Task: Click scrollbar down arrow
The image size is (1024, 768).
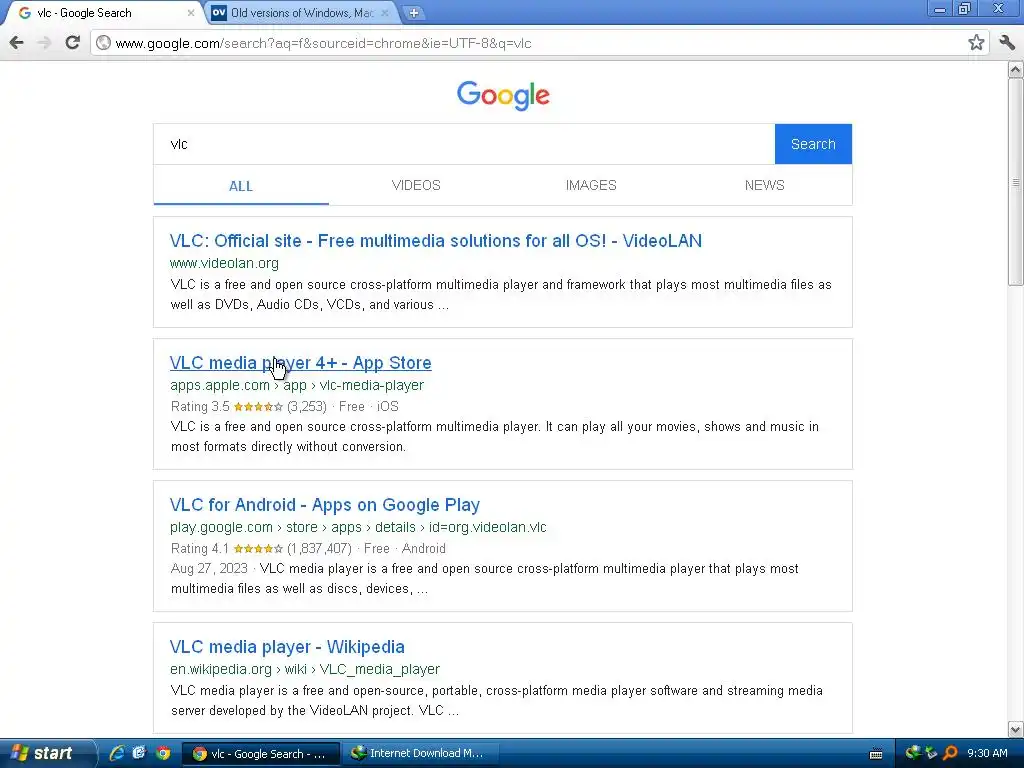Action: tap(1016, 729)
